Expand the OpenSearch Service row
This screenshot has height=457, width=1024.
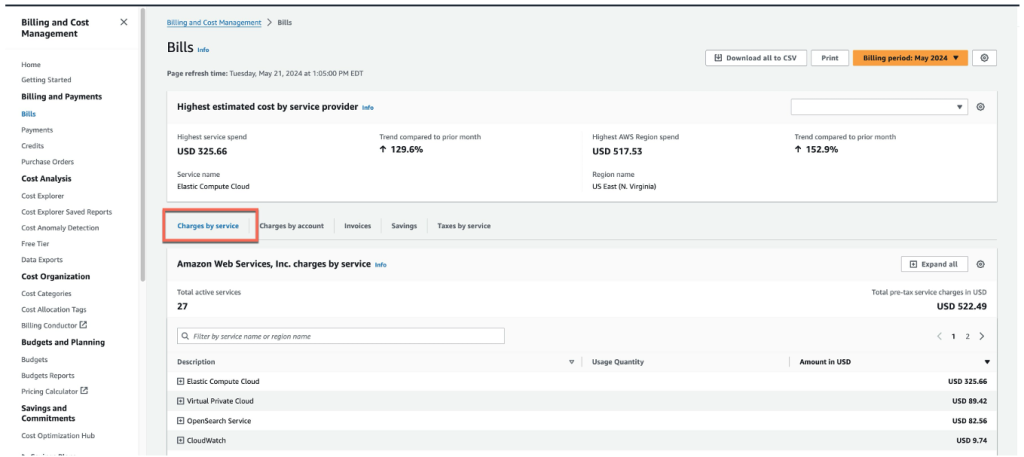click(181, 420)
